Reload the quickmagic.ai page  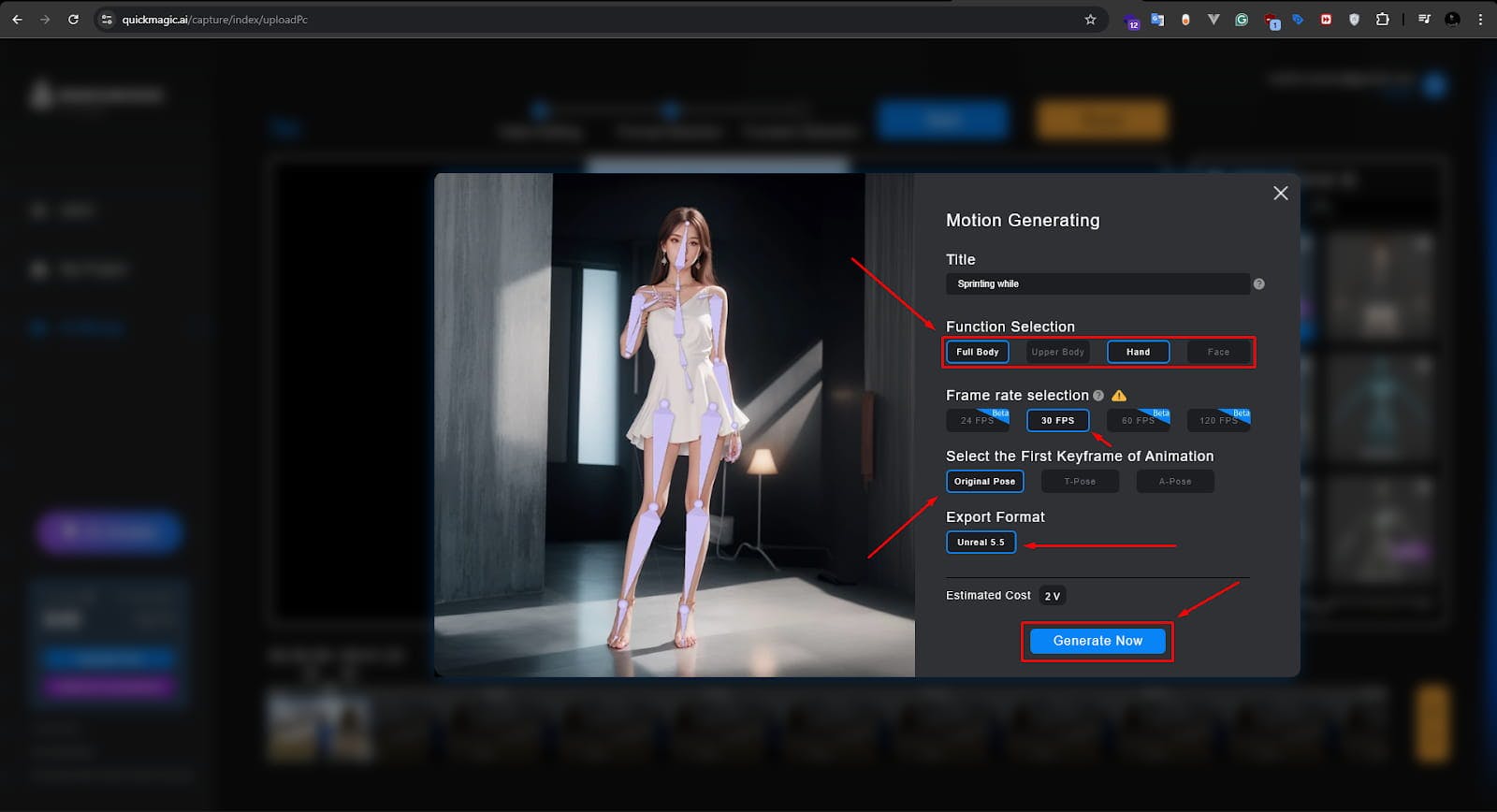coord(73,19)
